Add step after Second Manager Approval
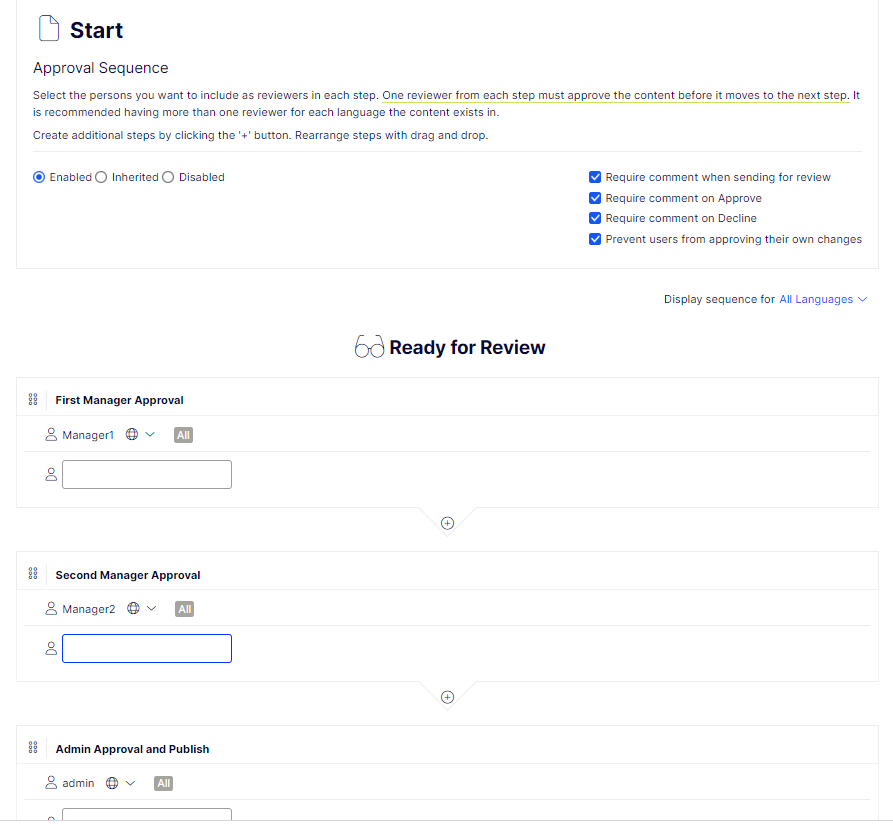 point(447,697)
